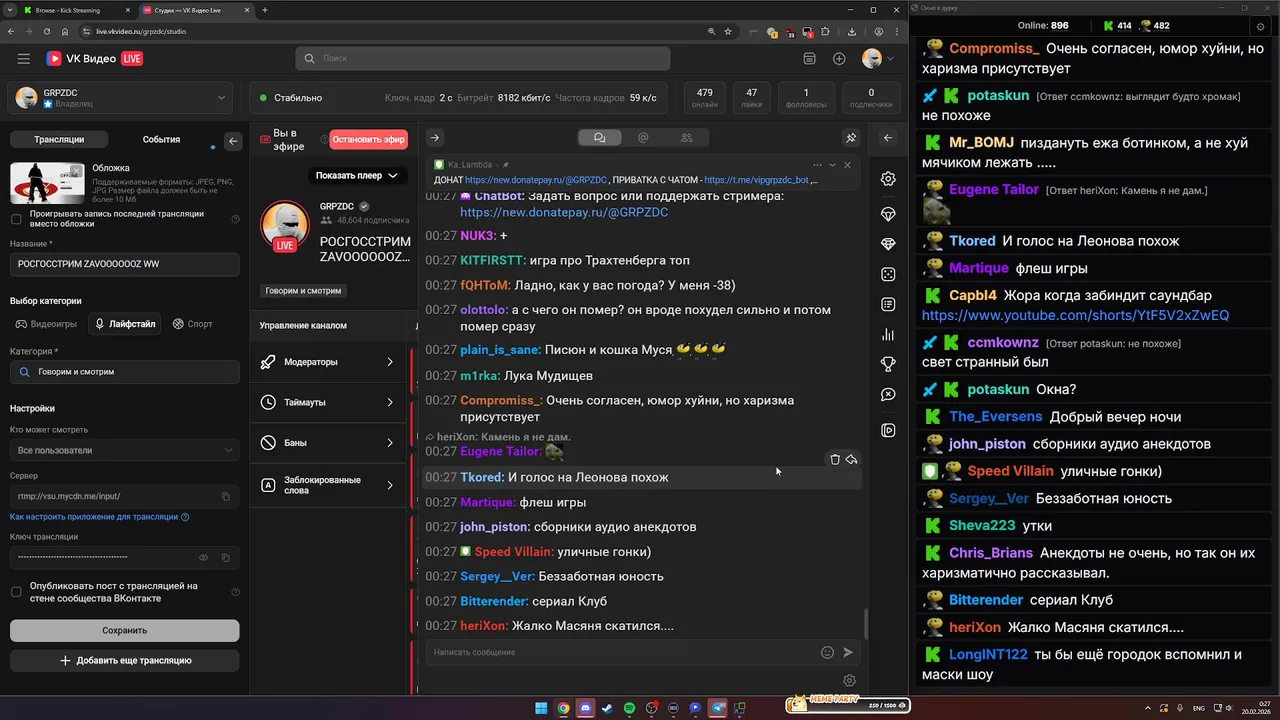
Task: Close the pinned Ka_Lambda message
Action: click(x=847, y=165)
